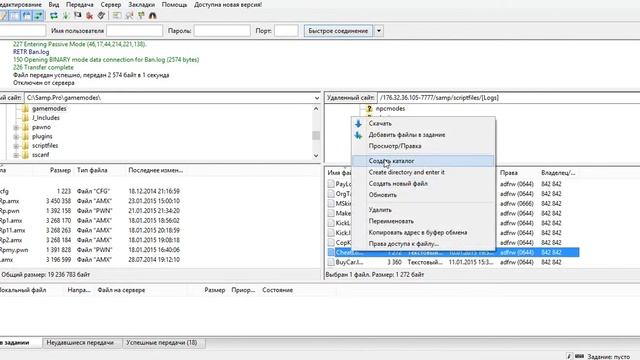Viewport: 640px width, 360px height.
Task: Choose Переименовать in the context menu
Action: point(423,221)
